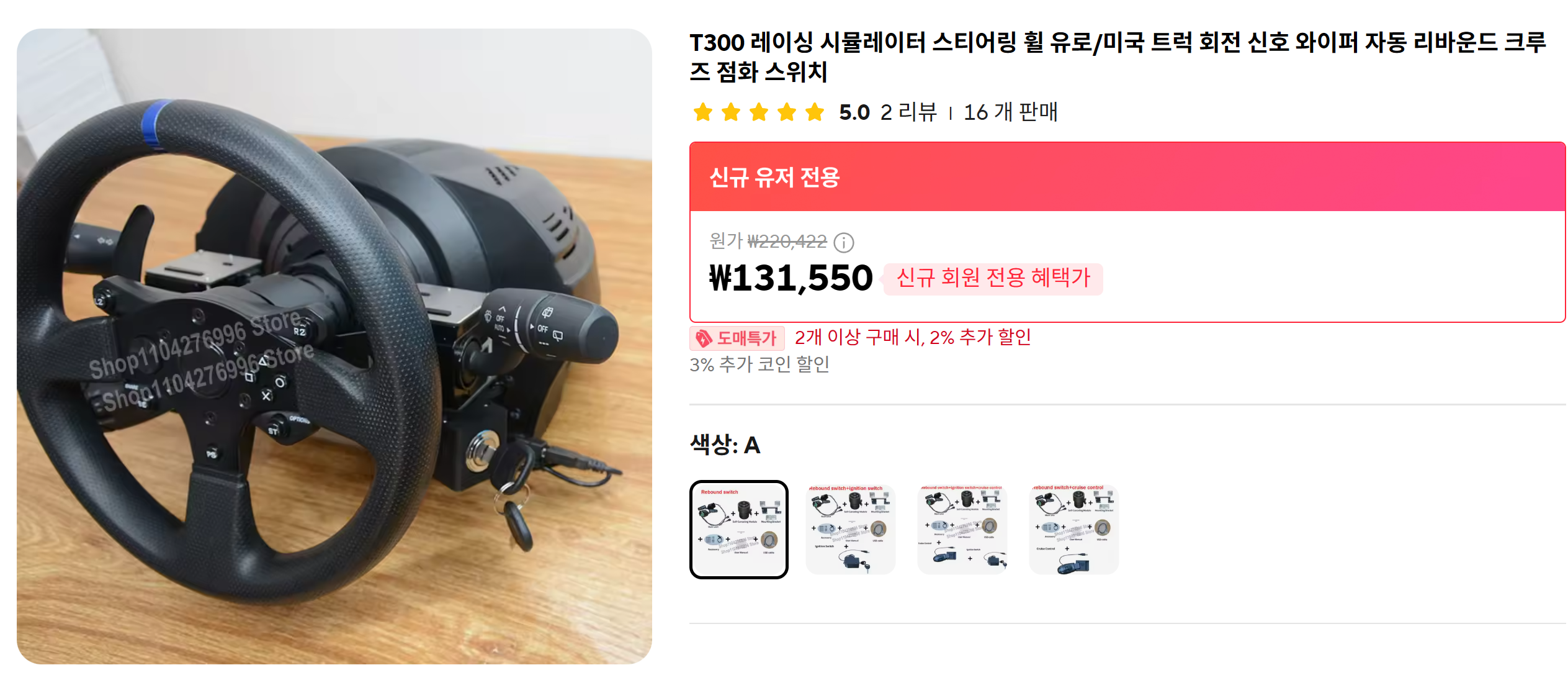The image size is (1568, 683).
Task: Click the 5.0 rating score
Action: click(854, 112)
